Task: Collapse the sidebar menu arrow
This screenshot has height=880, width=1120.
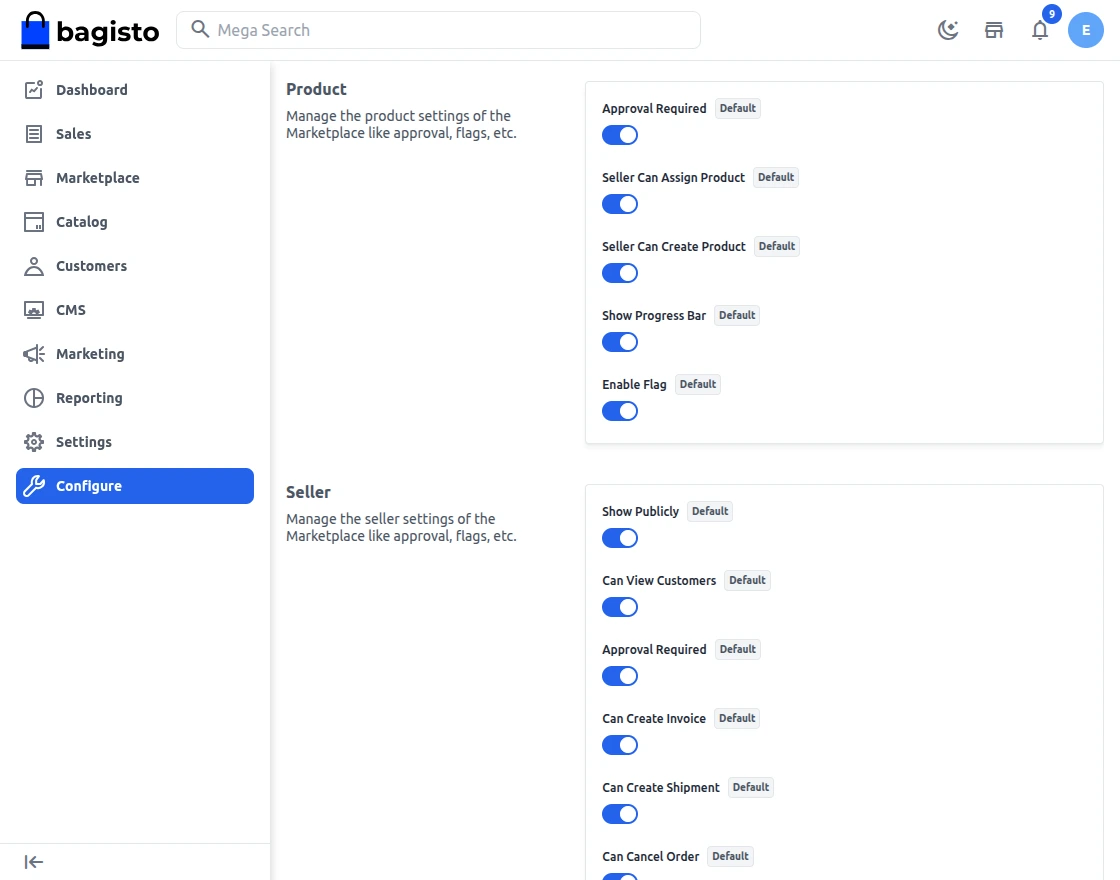Action: pos(34,862)
